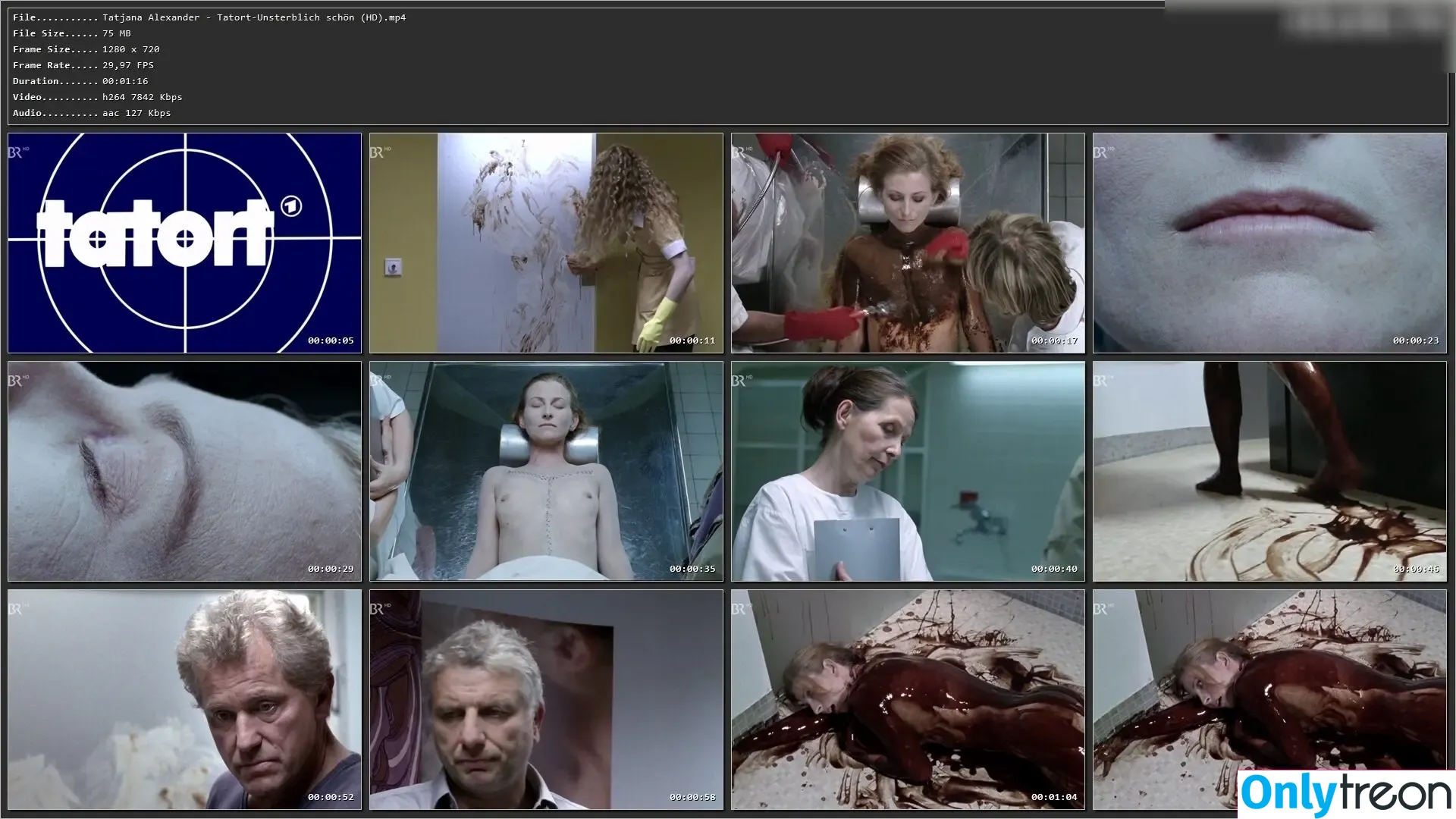Click the video codec text 'h264 7842 Kbps'
This screenshot has height=819, width=1456.
click(x=143, y=97)
